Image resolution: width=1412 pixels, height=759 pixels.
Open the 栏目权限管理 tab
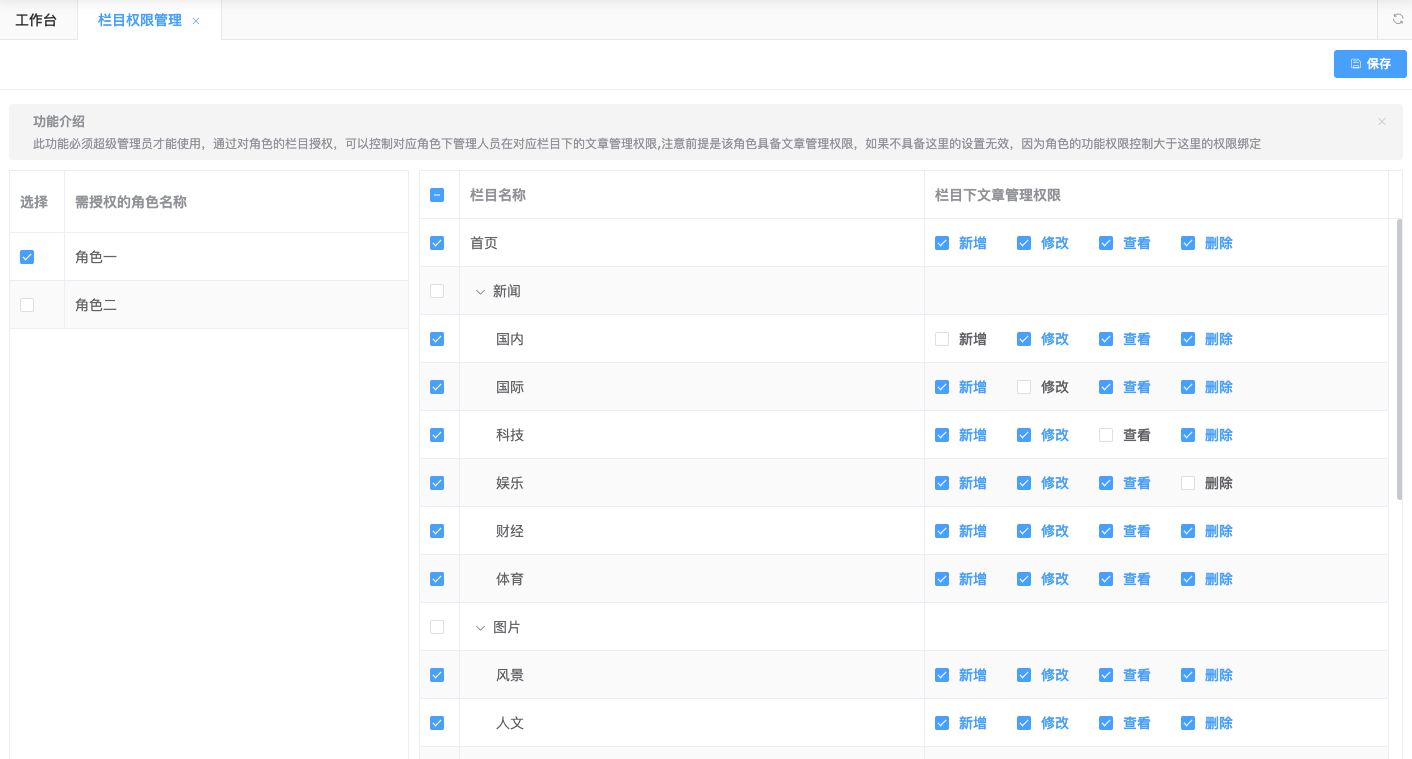tap(140, 20)
